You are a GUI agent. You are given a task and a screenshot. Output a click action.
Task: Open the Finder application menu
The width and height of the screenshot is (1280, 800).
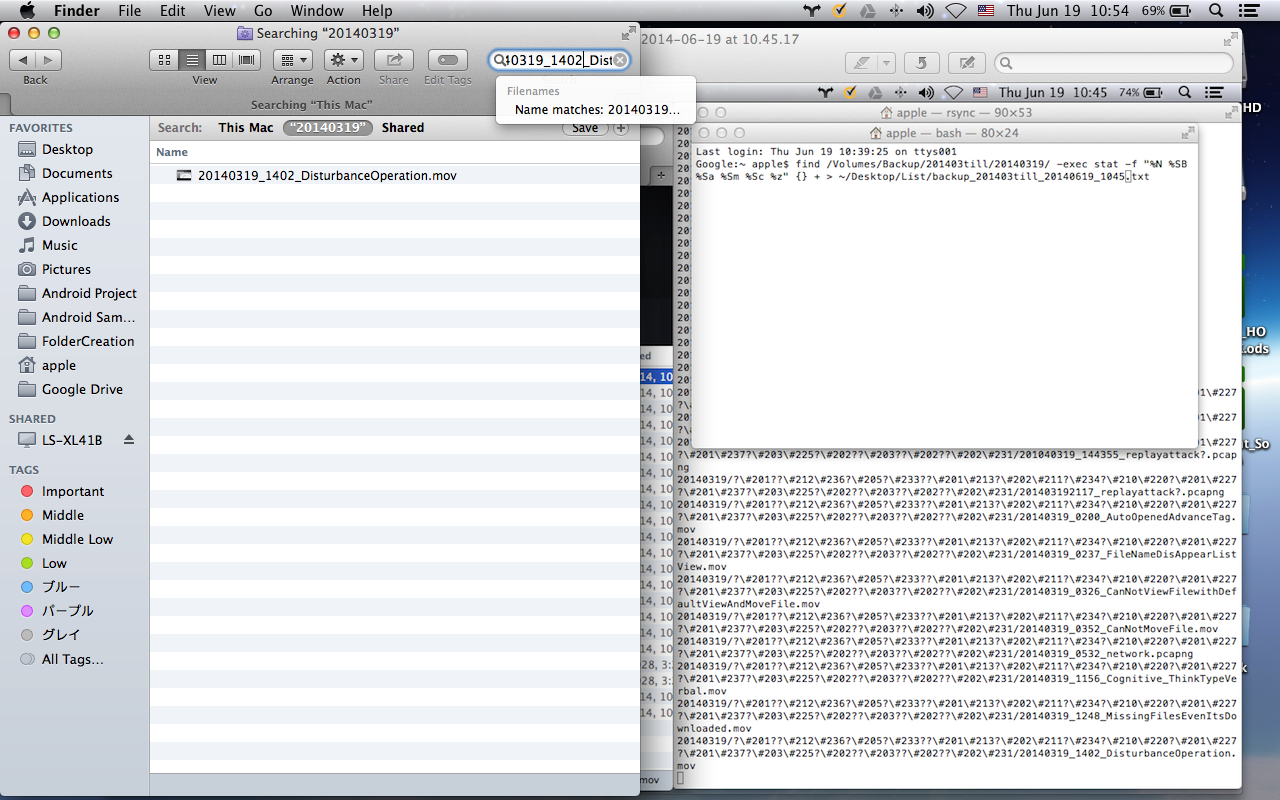point(76,11)
